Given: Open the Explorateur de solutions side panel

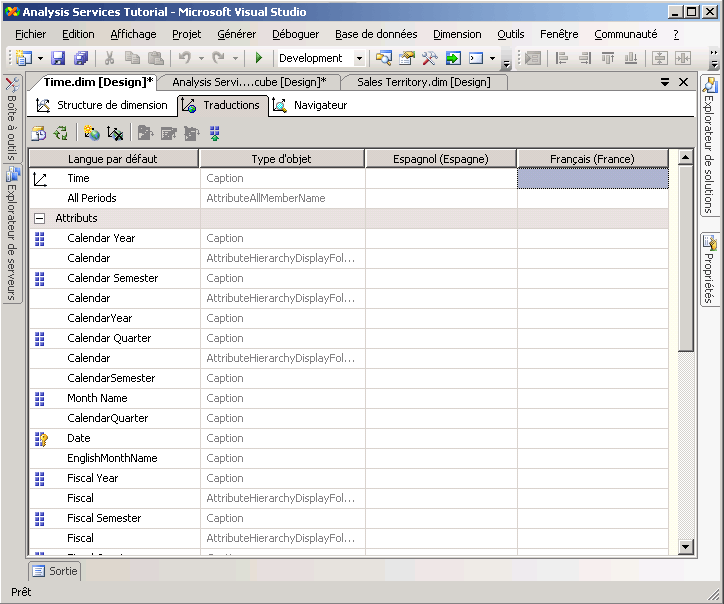Looking at the screenshot, I should pyautogui.click(x=709, y=145).
